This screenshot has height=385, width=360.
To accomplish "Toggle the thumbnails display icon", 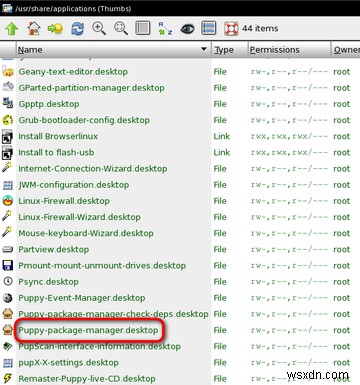I will (x=209, y=28).
